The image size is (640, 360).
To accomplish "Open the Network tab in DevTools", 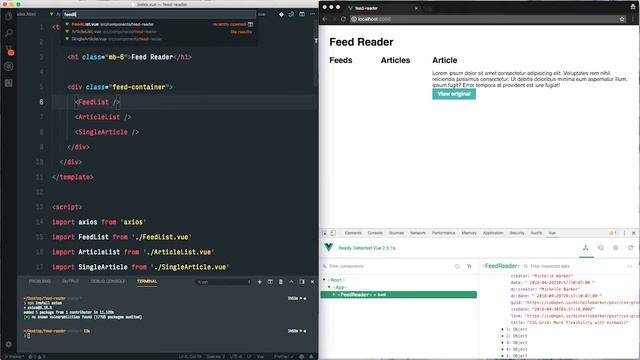I will click(x=418, y=233).
